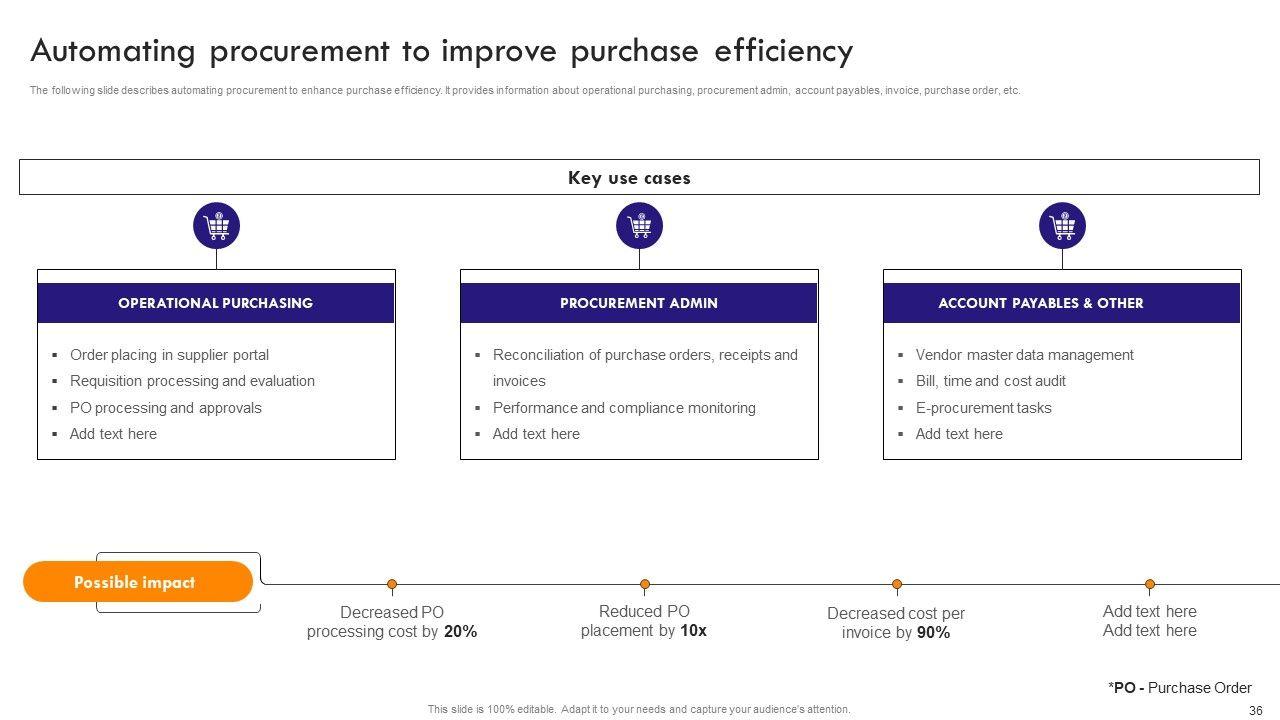Image resolution: width=1280 pixels, height=720 pixels.
Task: Click 'Bill, time and cost audit' bullet
Action: 991,381
